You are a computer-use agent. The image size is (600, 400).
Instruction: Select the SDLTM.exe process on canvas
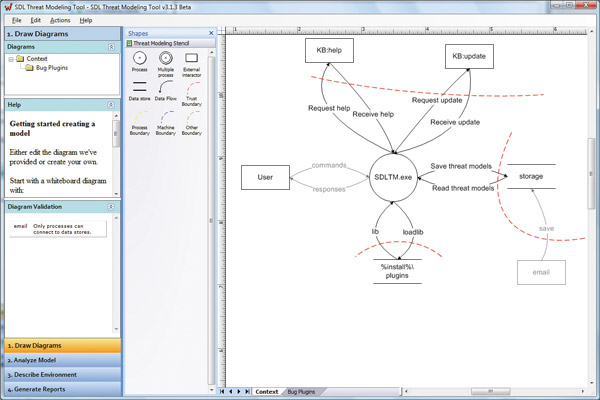[393, 177]
